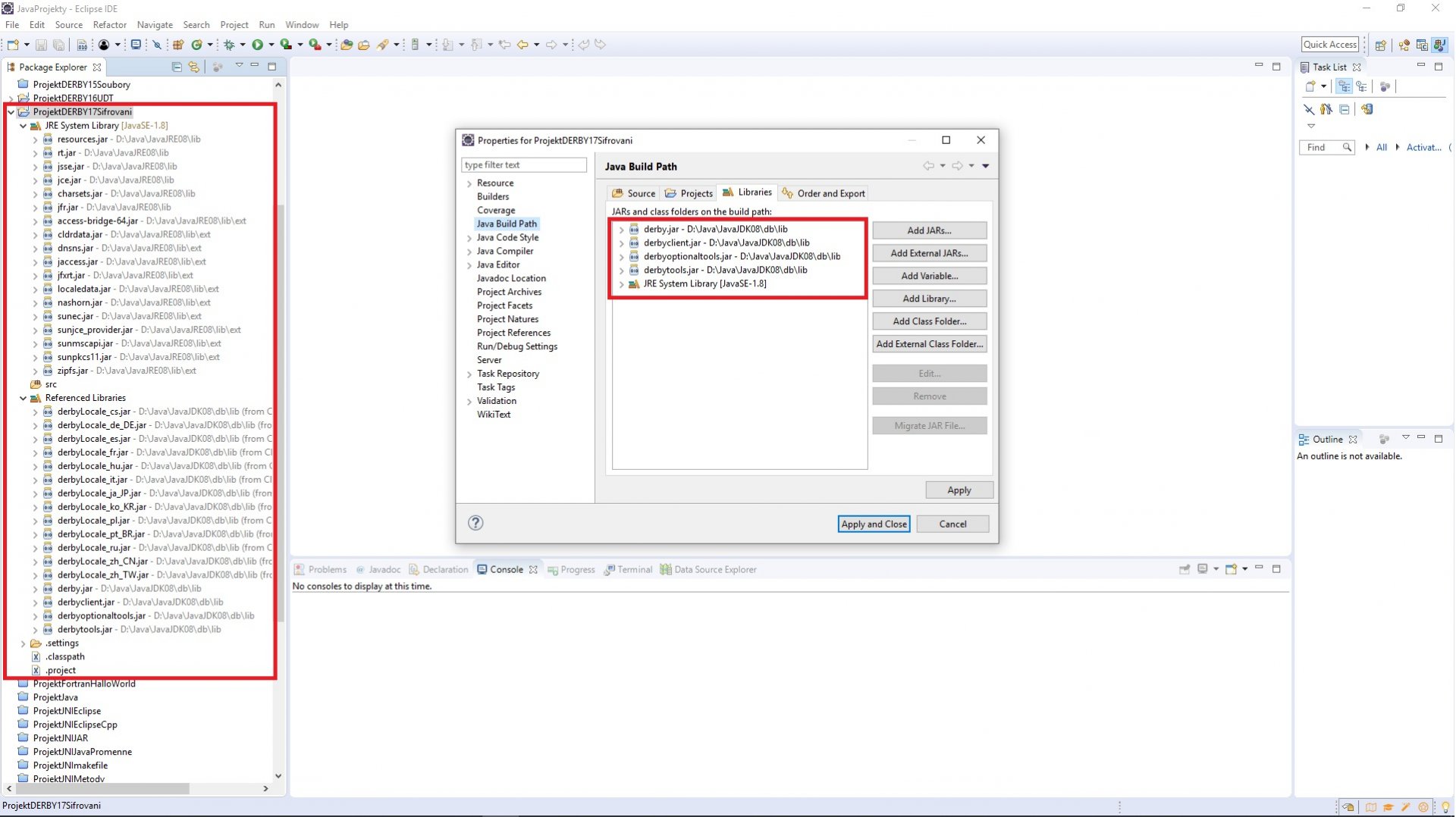The image size is (1456, 817).
Task: Click the yellow Back navigation arrow in toolbar
Action: [x=522, y=45]
